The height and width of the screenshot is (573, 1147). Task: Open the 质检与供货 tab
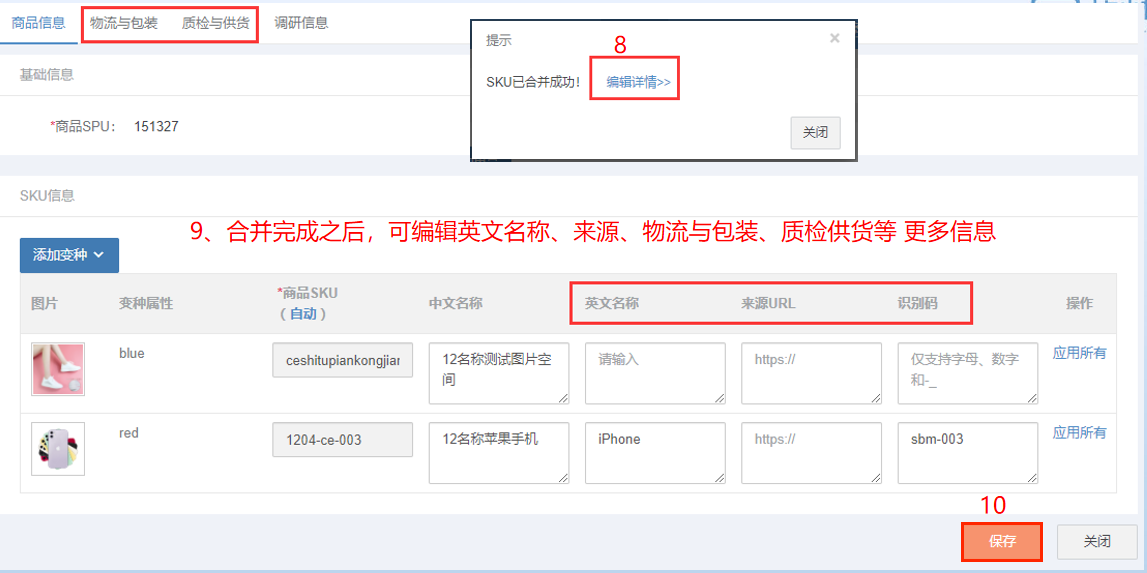click(x=215, y=23)
